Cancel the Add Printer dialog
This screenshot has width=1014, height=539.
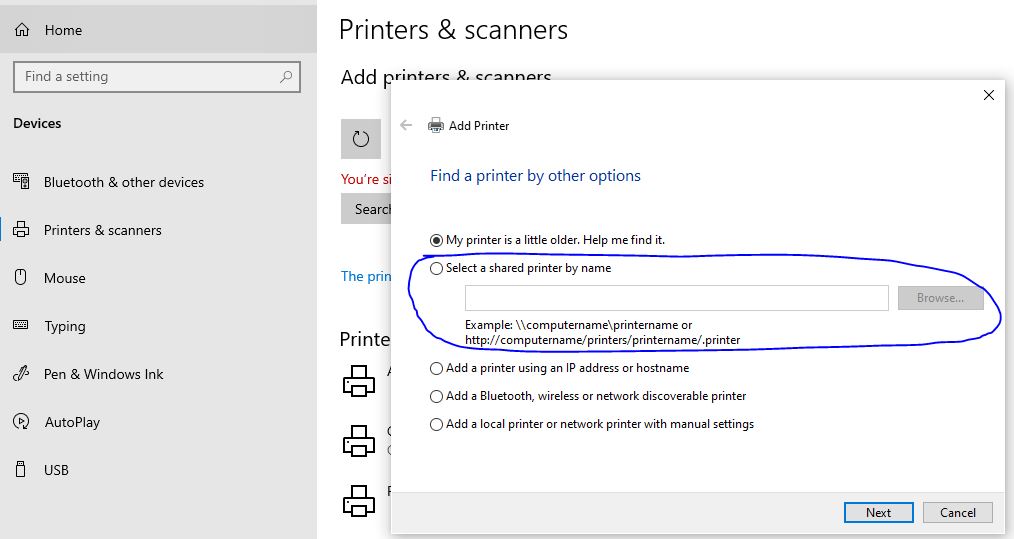pos(957,512)
